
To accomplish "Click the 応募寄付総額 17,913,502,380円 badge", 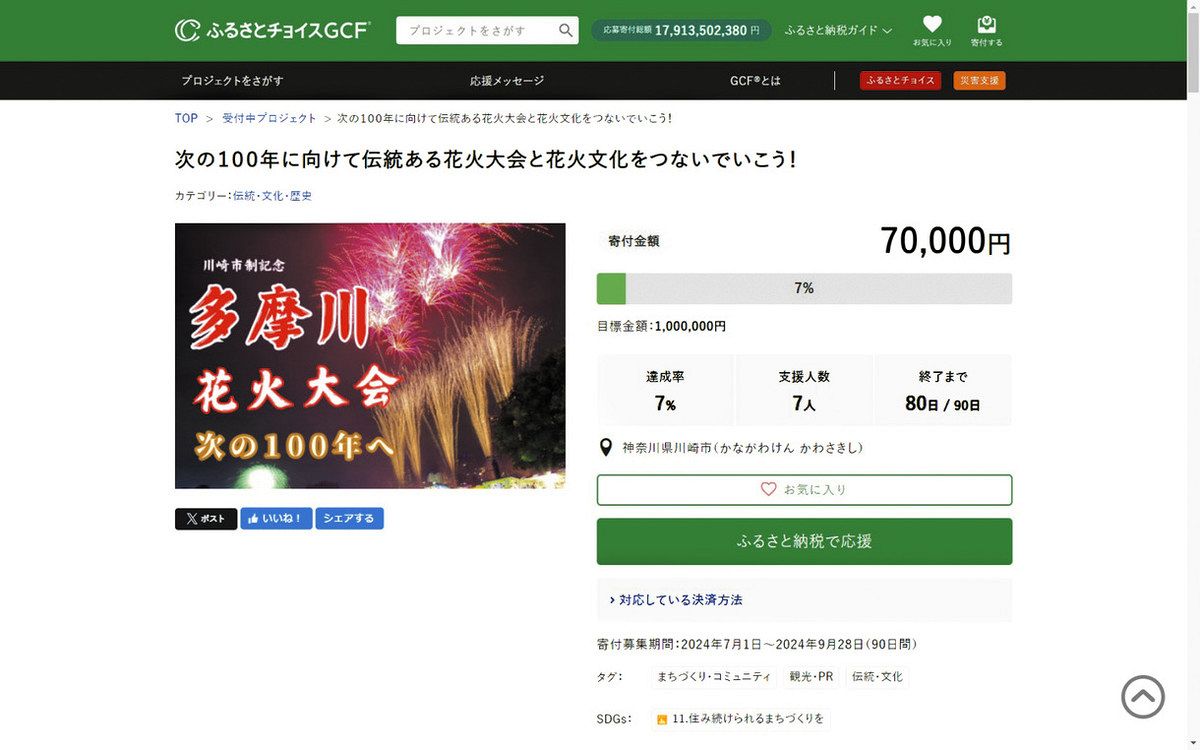I will 681,30.
